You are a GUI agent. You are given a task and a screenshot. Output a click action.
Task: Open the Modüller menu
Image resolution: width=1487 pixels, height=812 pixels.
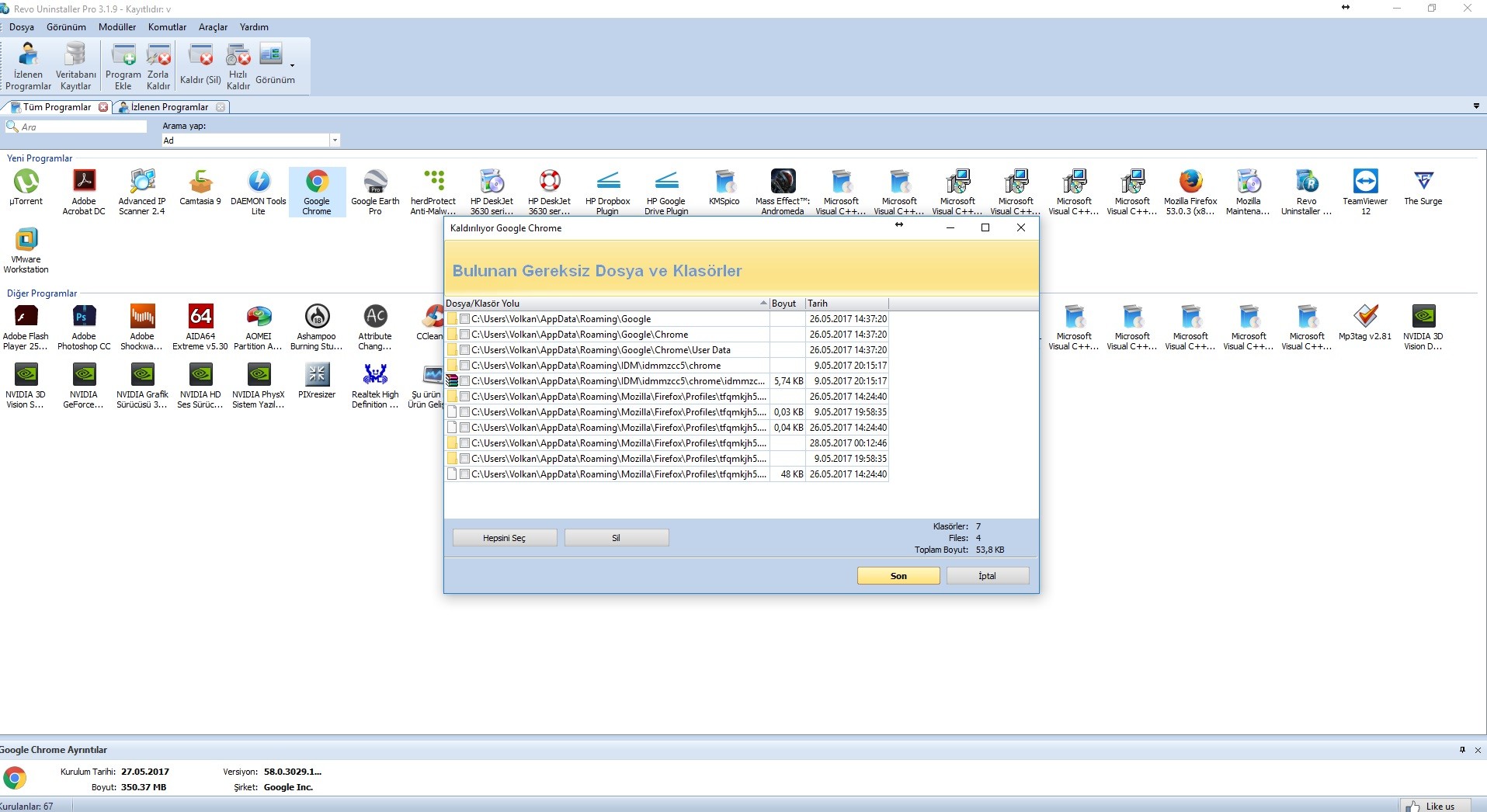[x=117, y=27]
